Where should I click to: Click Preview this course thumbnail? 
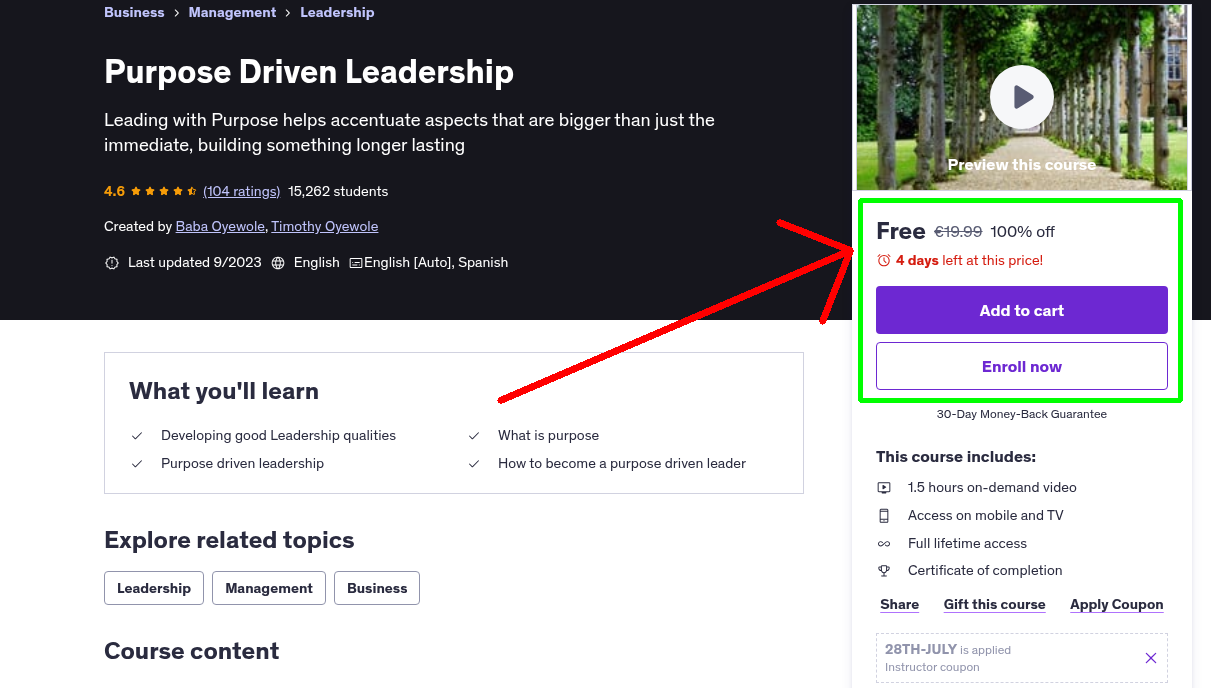click(1021, 98)
